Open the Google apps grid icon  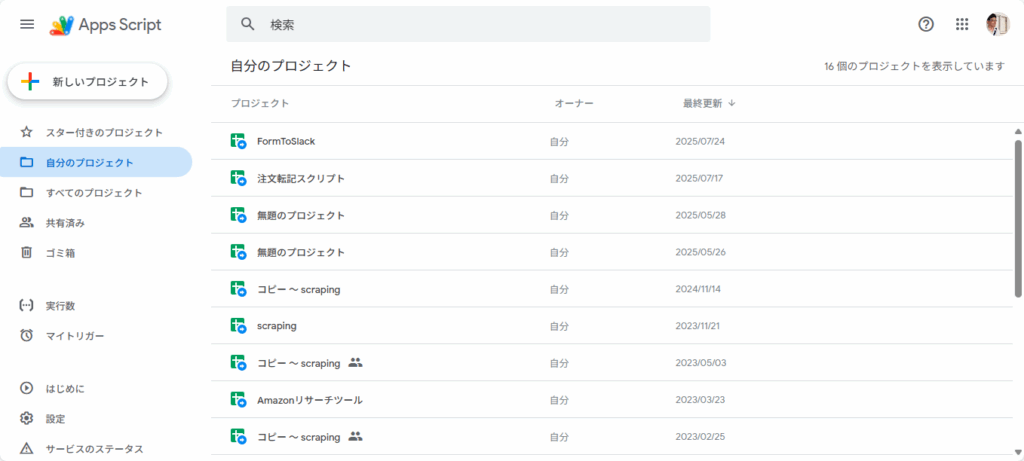click(961, 24)
